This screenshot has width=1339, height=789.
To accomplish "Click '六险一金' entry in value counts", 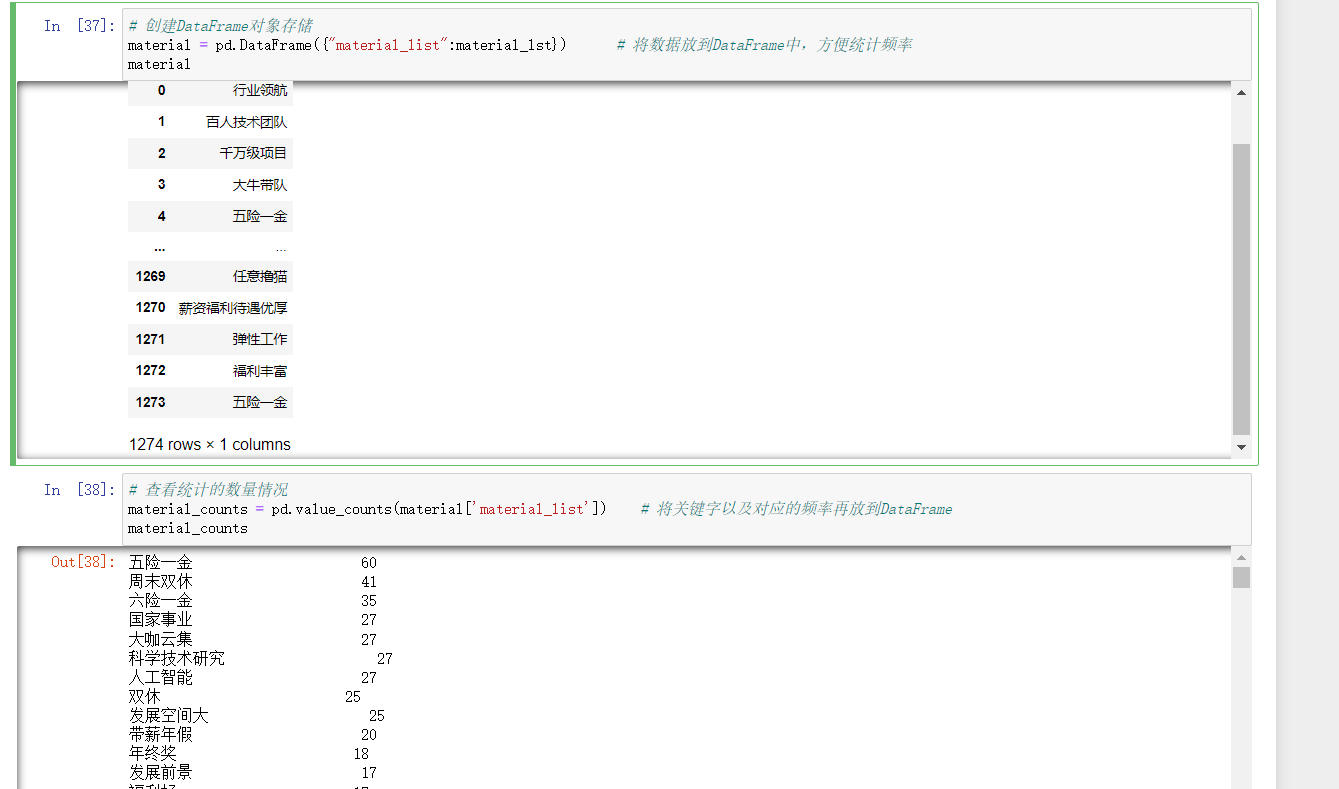I will coord(161,601).
